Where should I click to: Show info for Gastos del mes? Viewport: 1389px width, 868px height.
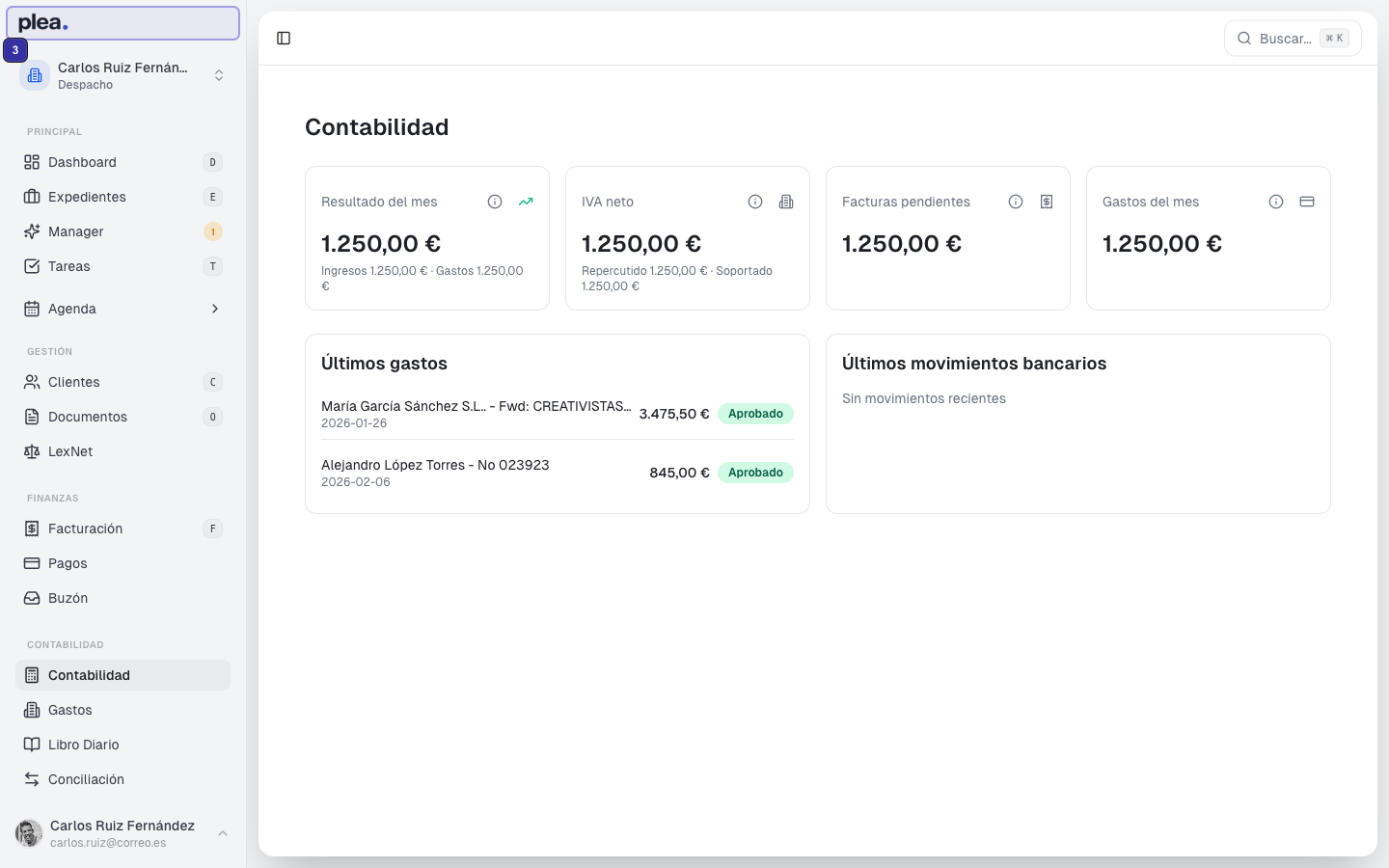coord(1276,202)
